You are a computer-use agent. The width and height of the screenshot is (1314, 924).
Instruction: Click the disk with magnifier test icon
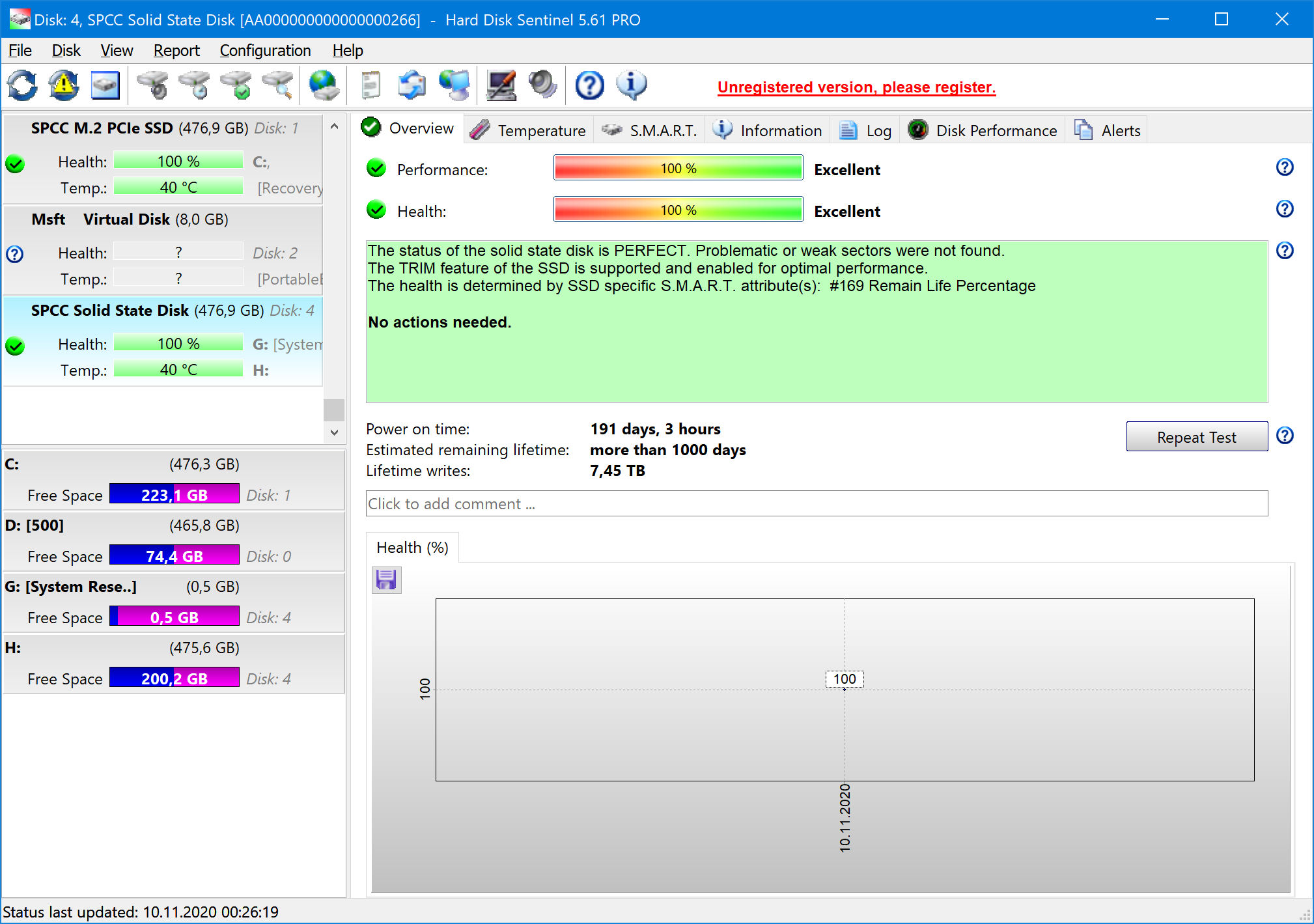(278, 85)
